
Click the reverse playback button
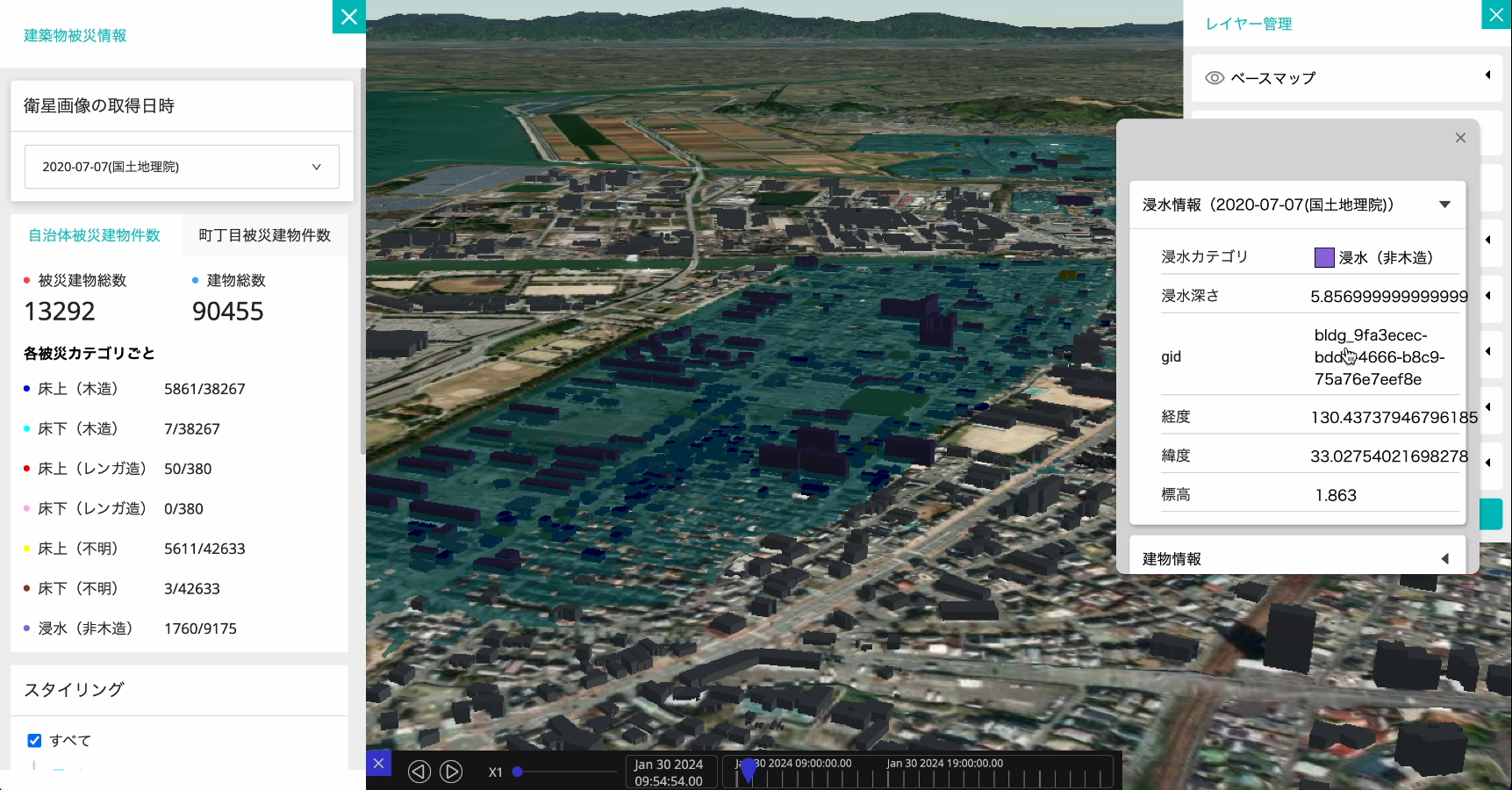(419, 772)
